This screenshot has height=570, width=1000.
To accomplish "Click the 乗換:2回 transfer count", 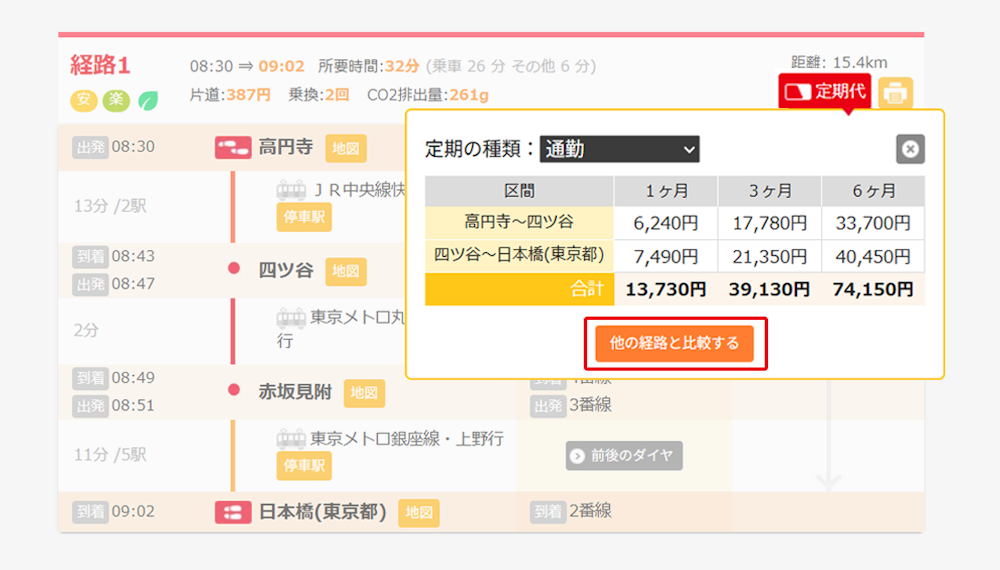I will coord(319,95).
